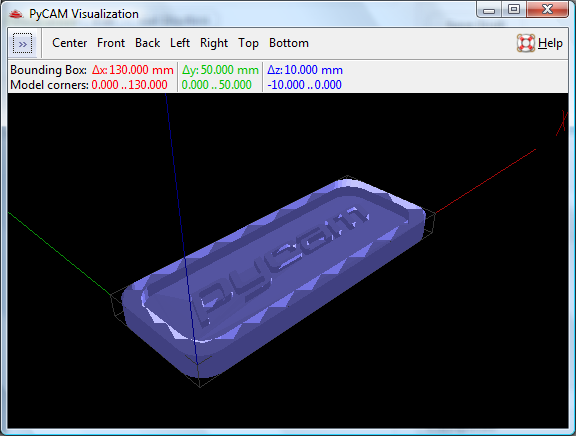Switch to the Back view
Viewport: 576px width, 436px height.
click(x=147, y=43)
